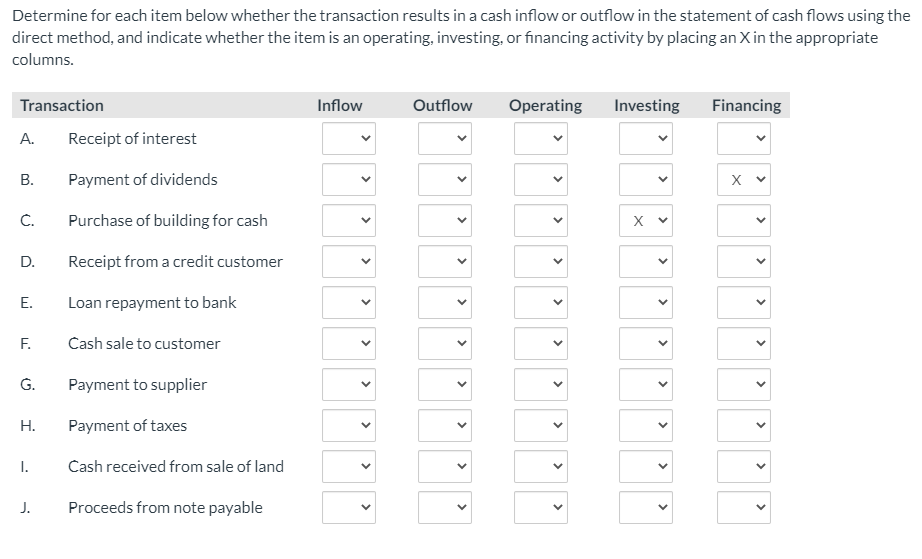Open Inflow dropdown for Receipt from a credit customer
922x559 pixels.
348,262
